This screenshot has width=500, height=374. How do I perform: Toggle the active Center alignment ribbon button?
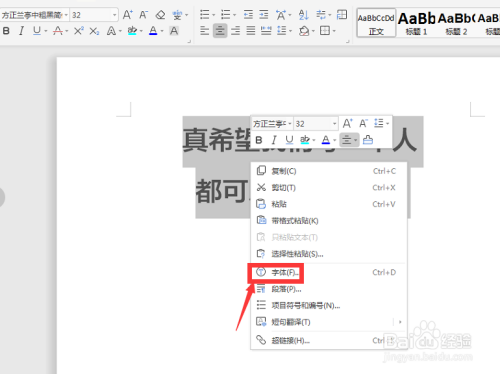point(220,31)
